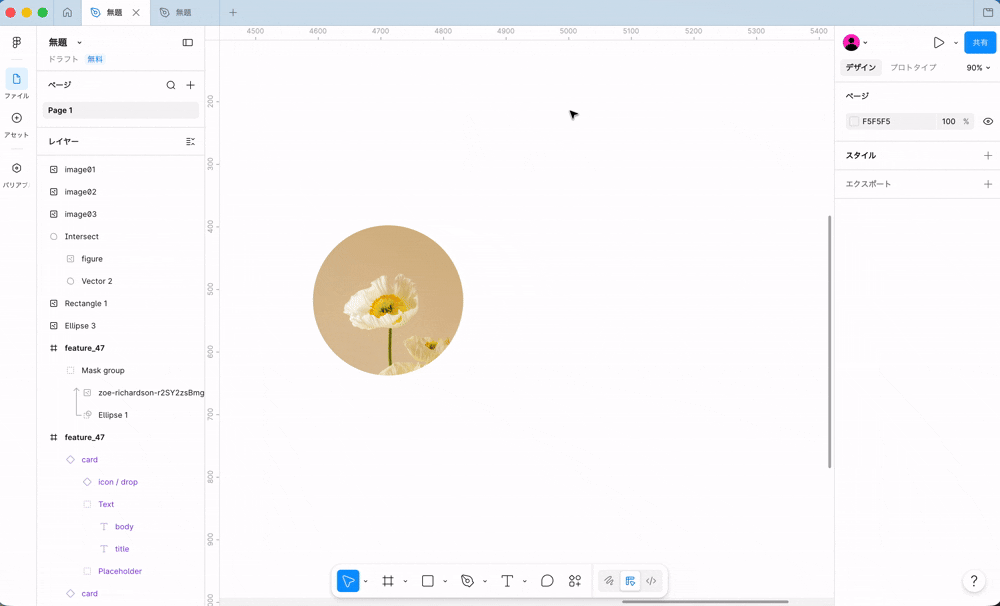Open the Pen tool options dropdown
The width and height of the screenshot is (1000, 606).
click(x=485, y=581)
